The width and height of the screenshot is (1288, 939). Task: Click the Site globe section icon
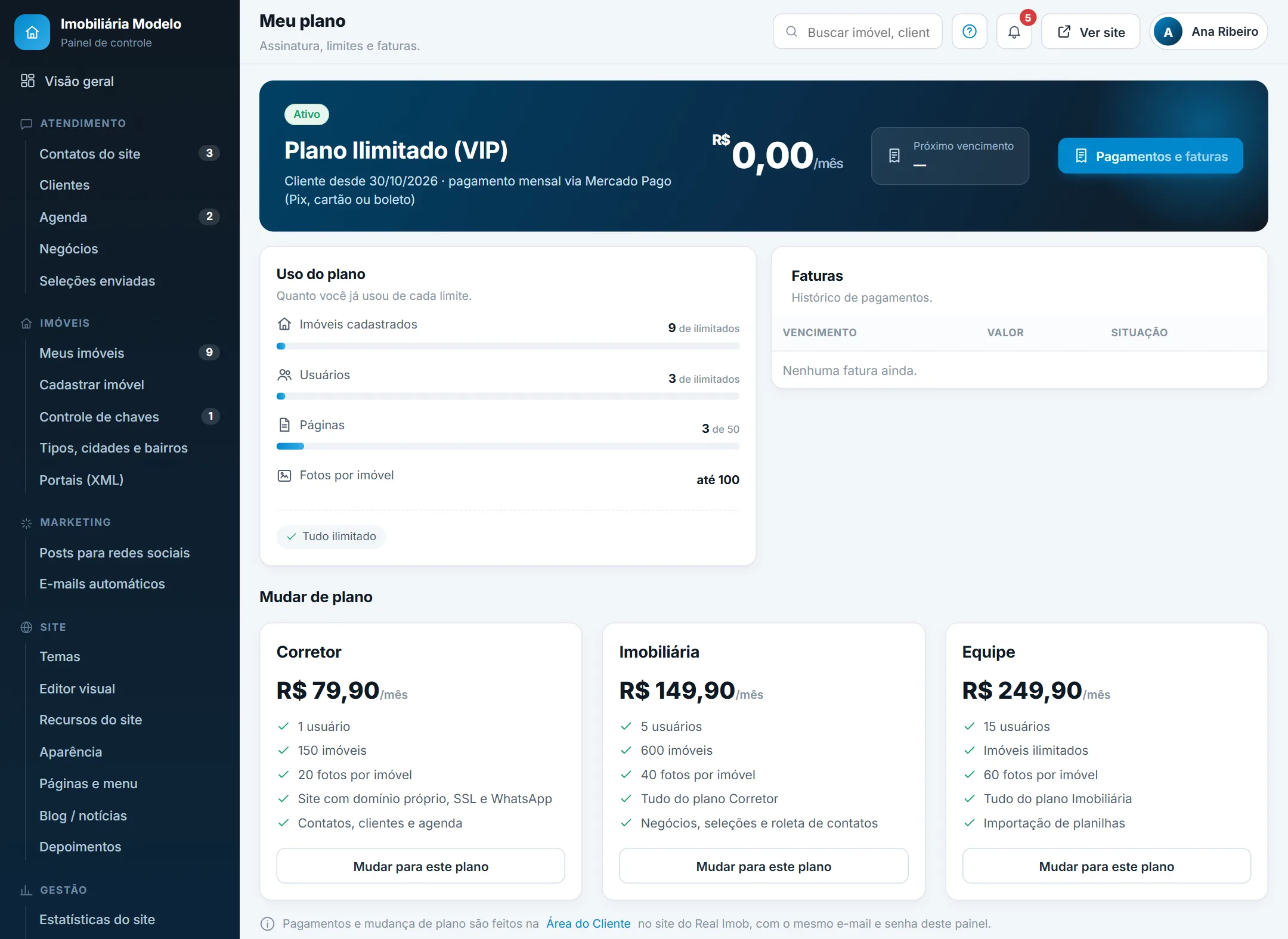pyautogui.click(x=26, y=627)
